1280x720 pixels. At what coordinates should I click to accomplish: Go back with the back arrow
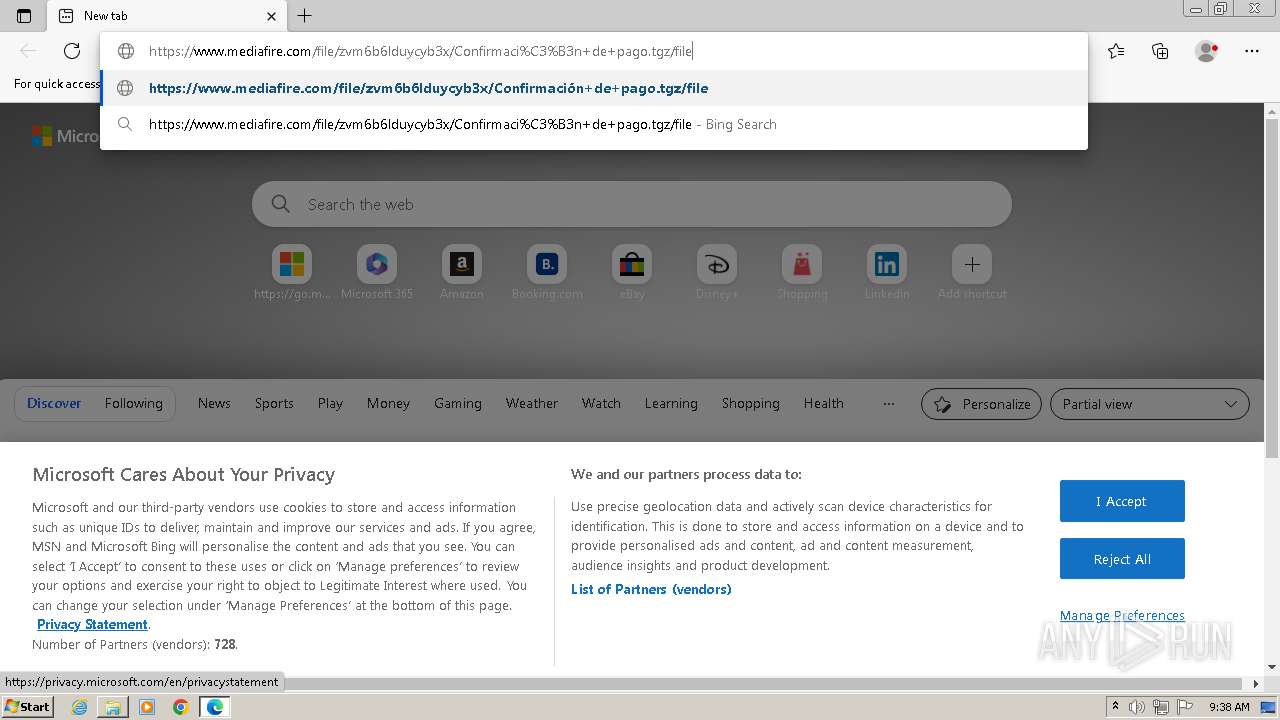point(28,51)
